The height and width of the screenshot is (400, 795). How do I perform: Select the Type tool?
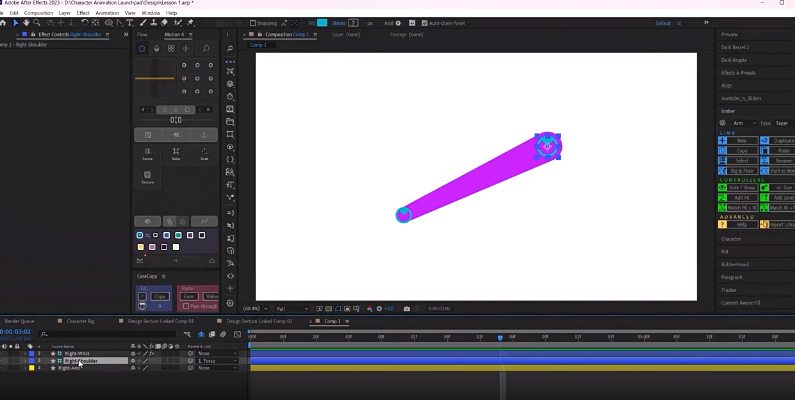tap(131, 22)
